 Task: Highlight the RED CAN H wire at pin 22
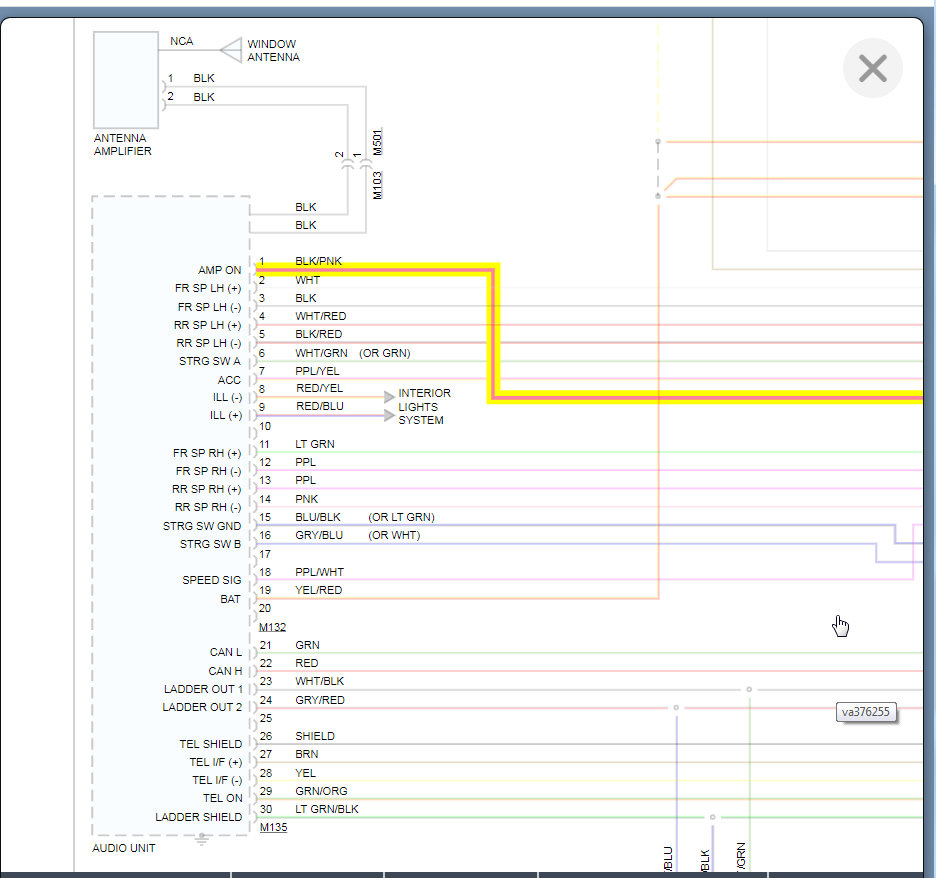pyautogui.click(x=600, y=671)
